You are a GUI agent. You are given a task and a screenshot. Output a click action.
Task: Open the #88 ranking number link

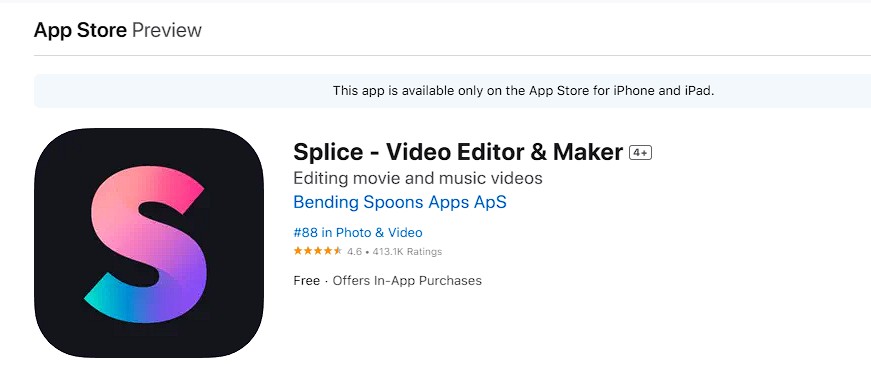[305, 232]
